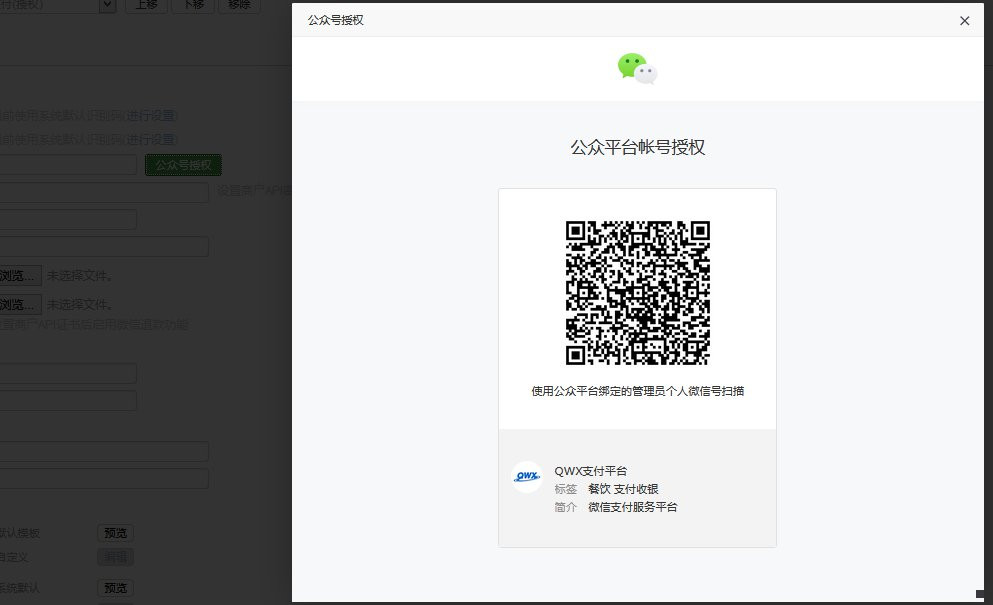Click the 下移 button in the background page

point(193,6)
